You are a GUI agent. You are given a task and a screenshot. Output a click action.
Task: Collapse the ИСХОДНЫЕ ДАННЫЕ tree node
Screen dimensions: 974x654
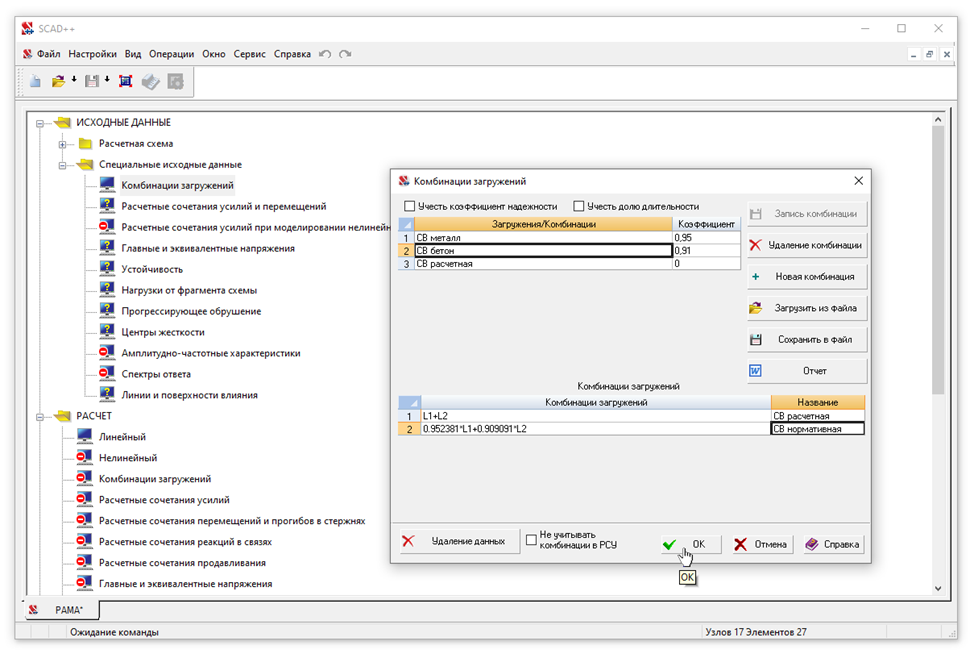tap(40, 123)
